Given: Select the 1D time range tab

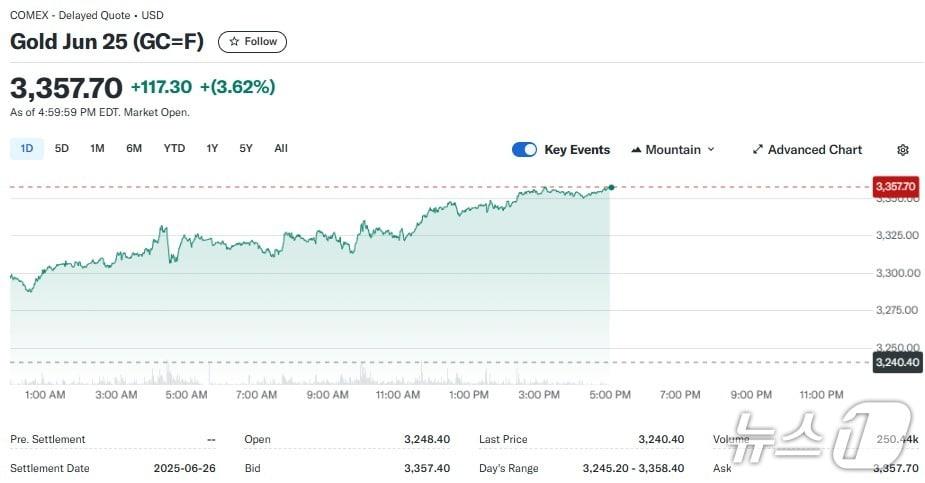Looking at the screenshot, I should 27,149.
